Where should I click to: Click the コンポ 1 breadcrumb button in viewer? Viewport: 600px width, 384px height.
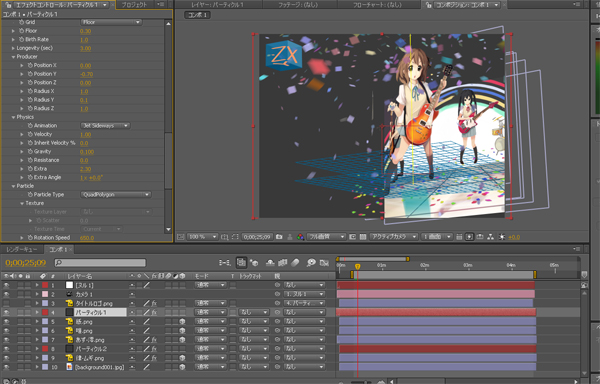coord(197,15)
